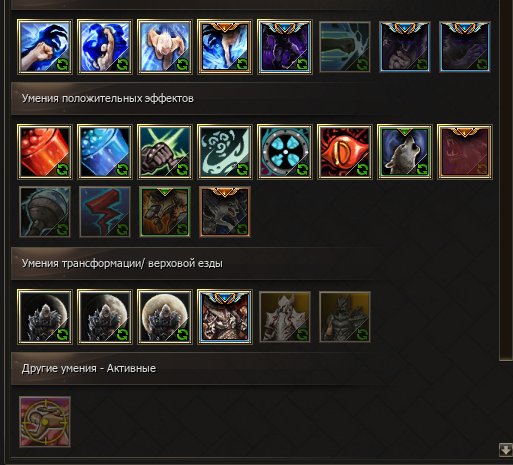
Task: Activate the howling wolf buff skill
Action: (405, 152)
